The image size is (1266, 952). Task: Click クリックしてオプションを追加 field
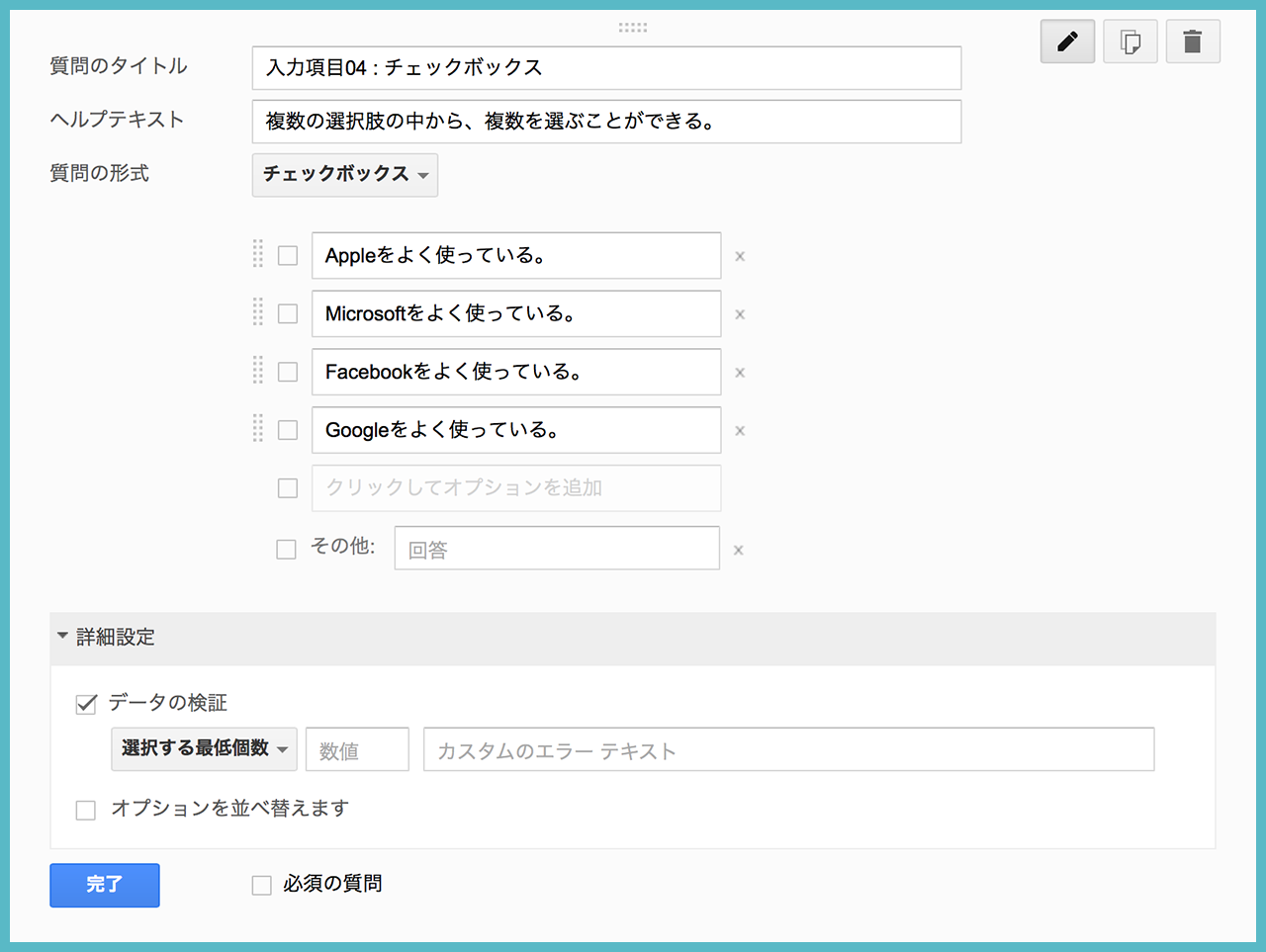[516, 488]
